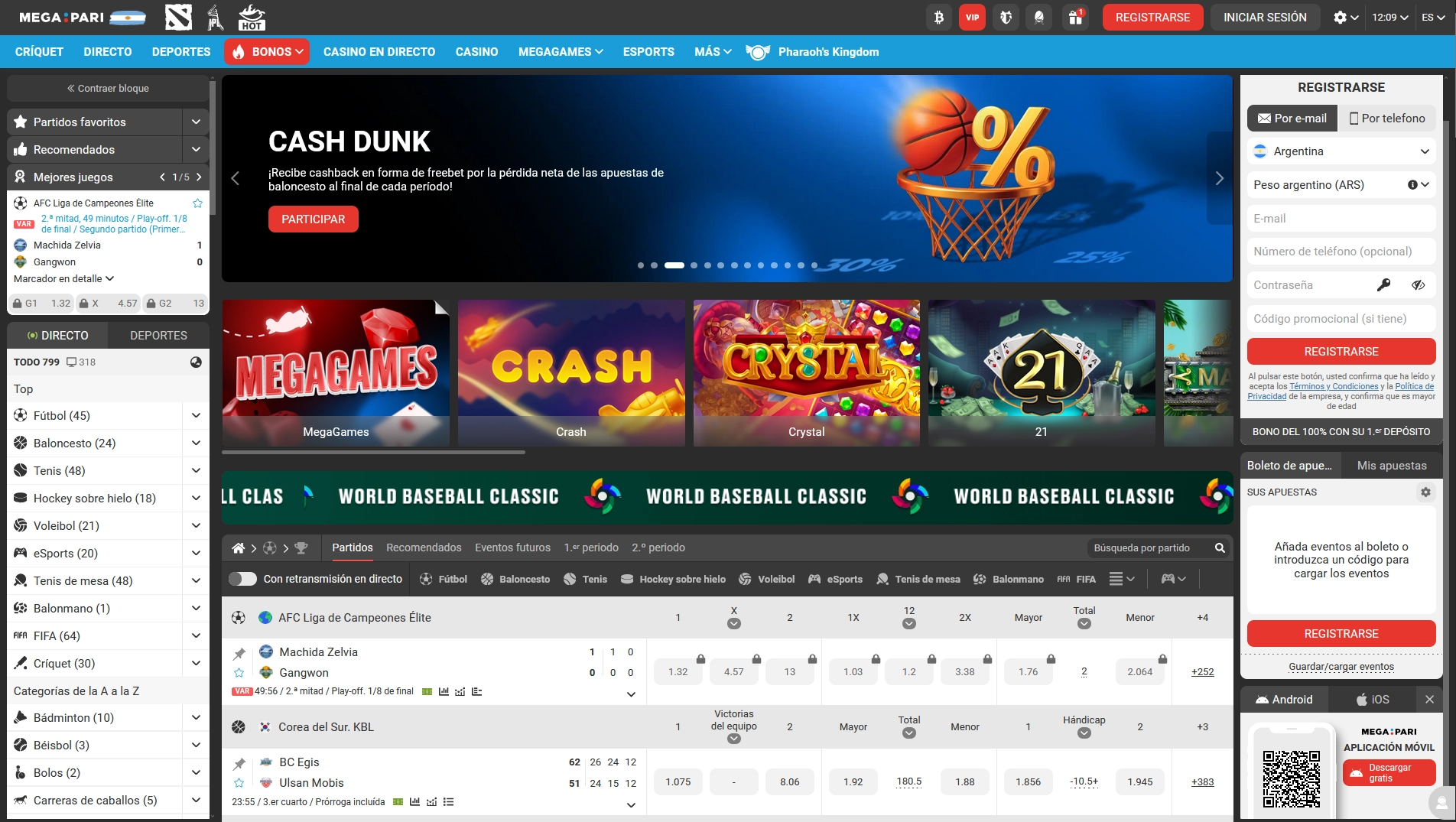Viewport: 1456px width, 822px height.
Task: Click the gift box bonus icon
Action: (x=1075, y=17)
